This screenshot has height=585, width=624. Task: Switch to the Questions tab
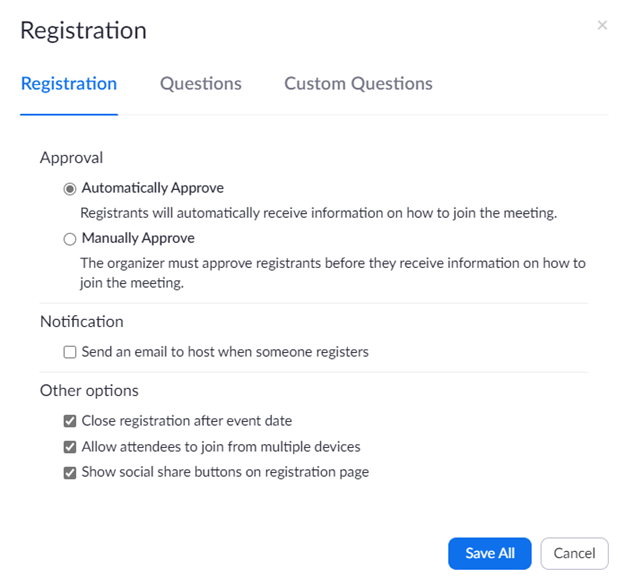pos(201,84)
